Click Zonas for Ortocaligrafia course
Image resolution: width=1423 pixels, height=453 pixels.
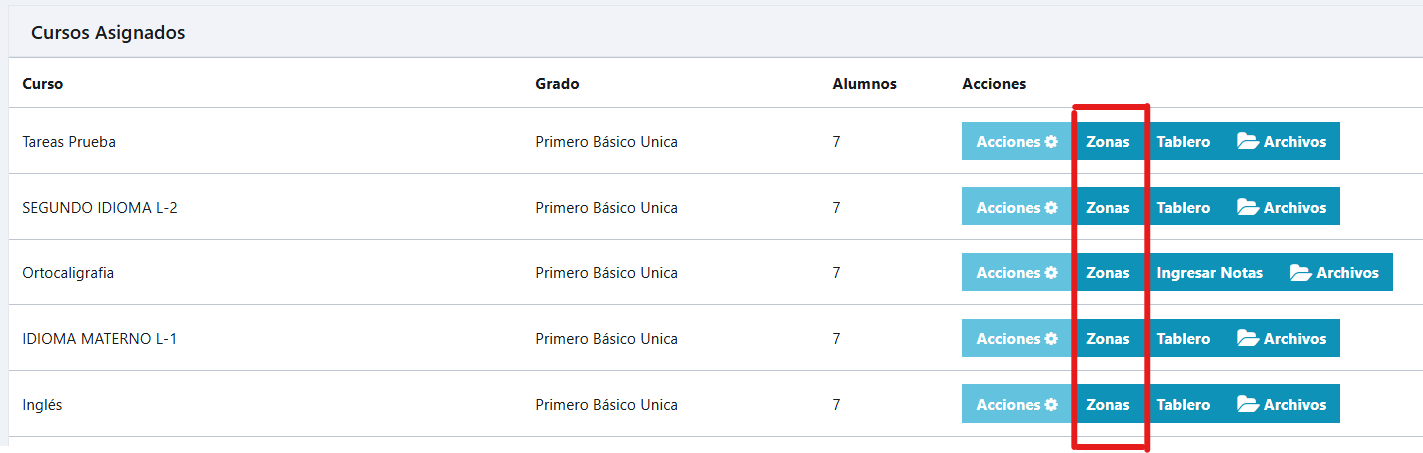click(1108, 272)
